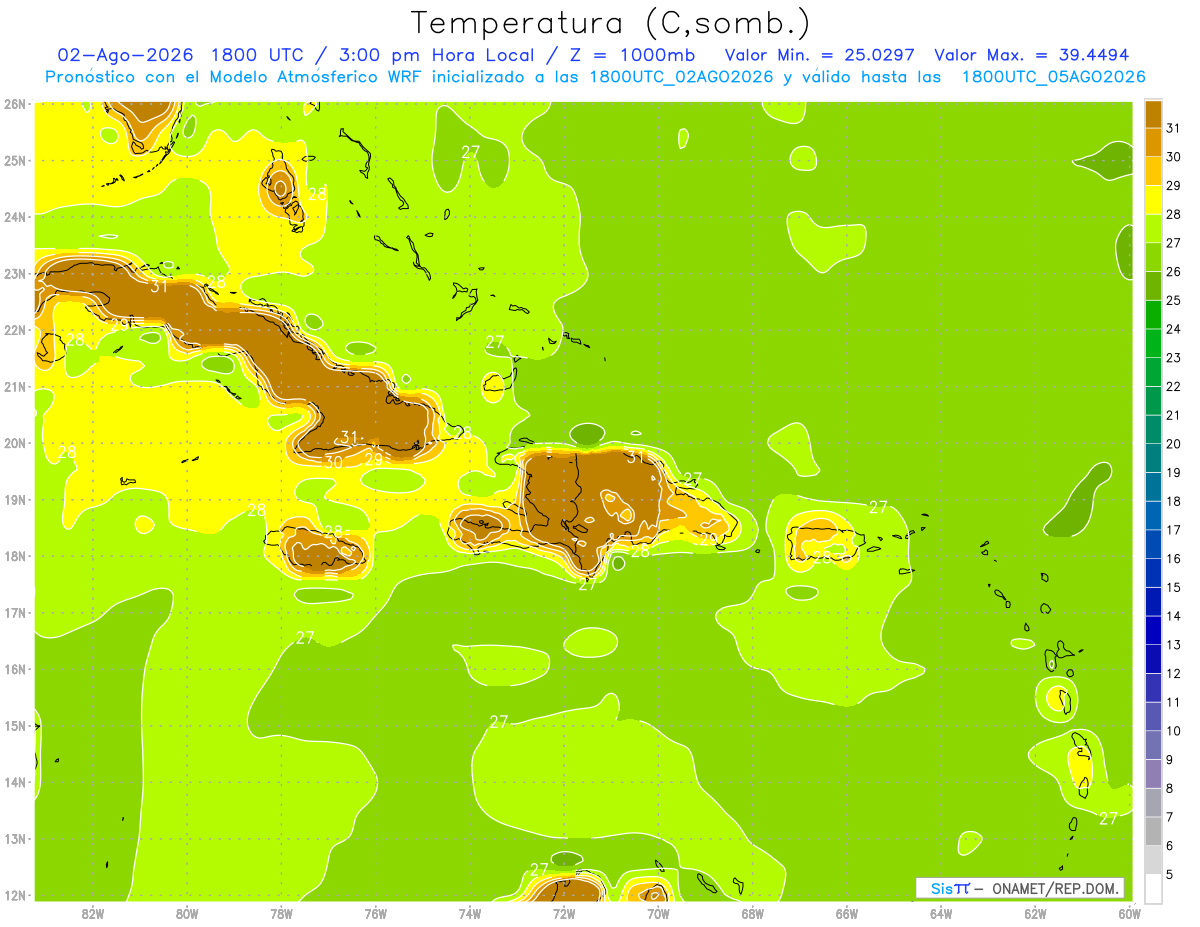Click the legend value 8 beside the color bar
Viewport: 1200px width, 927px height.
[1170, 788]
